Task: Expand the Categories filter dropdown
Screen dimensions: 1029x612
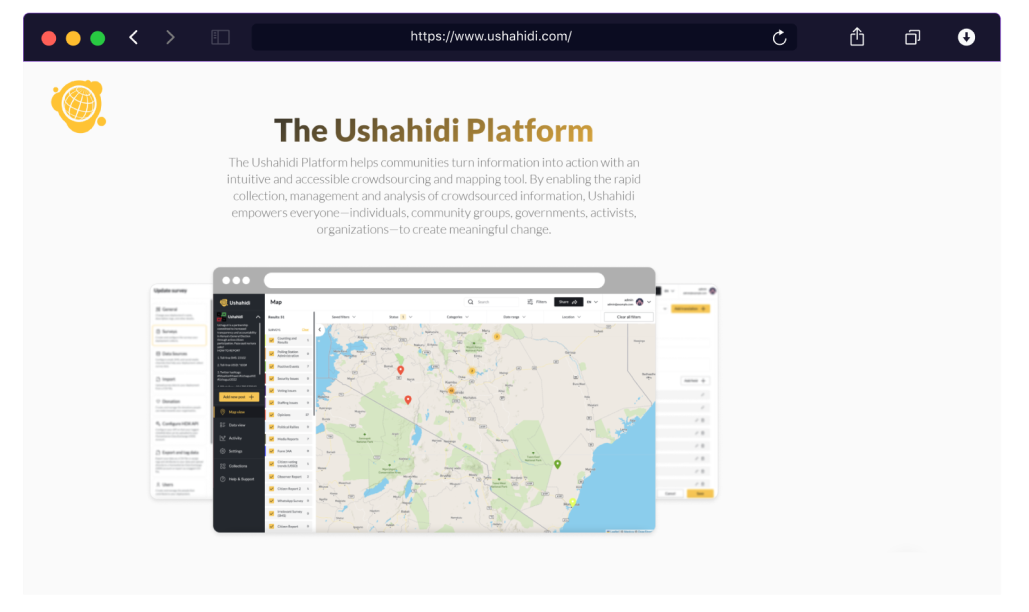Action: (x=457, y=317)
